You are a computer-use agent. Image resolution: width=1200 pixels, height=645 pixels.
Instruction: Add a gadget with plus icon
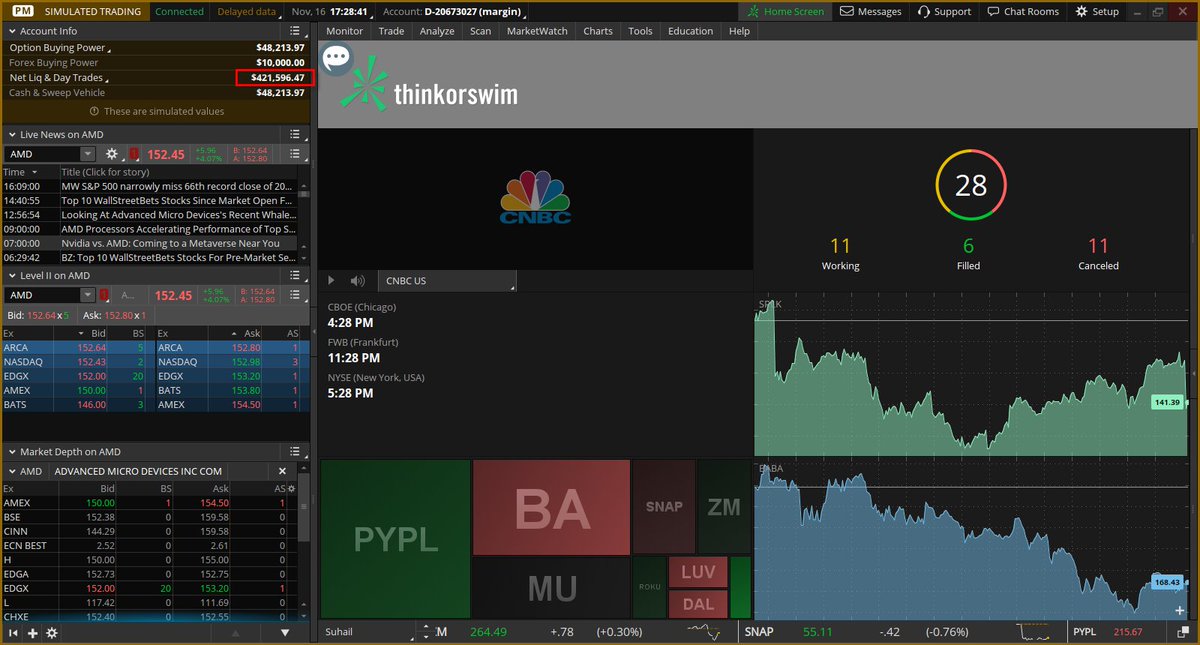[x=33, y=633]
